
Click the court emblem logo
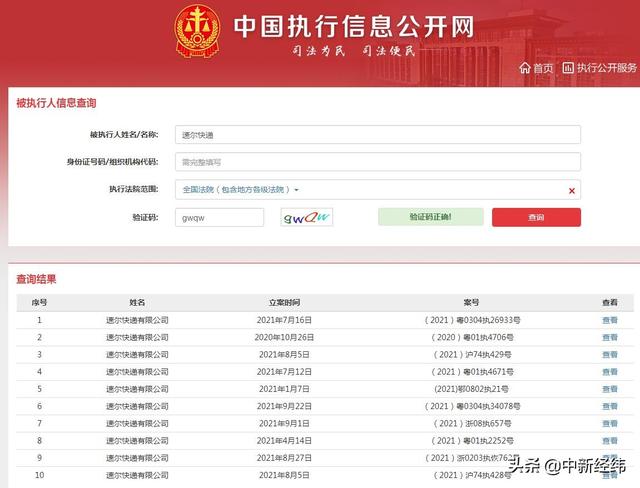click(198, 31)
